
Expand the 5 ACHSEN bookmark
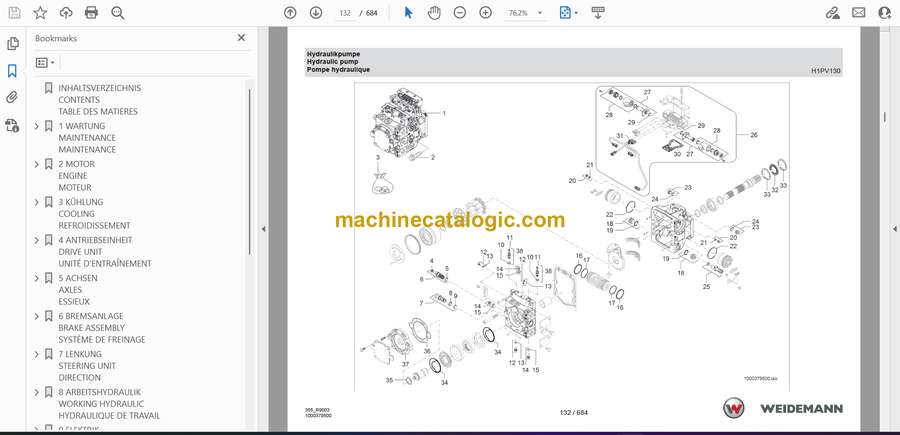point(37,278)
